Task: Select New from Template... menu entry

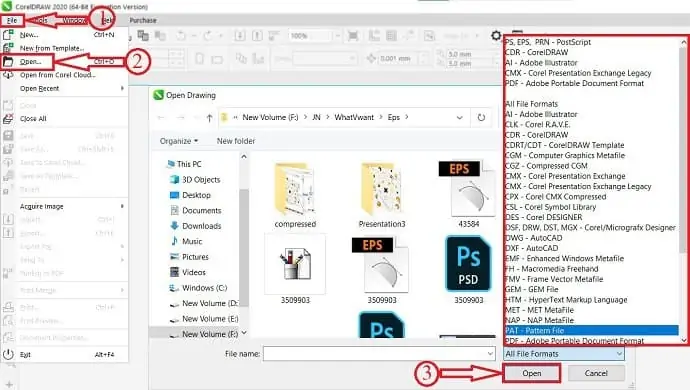Action: (64, 48)
